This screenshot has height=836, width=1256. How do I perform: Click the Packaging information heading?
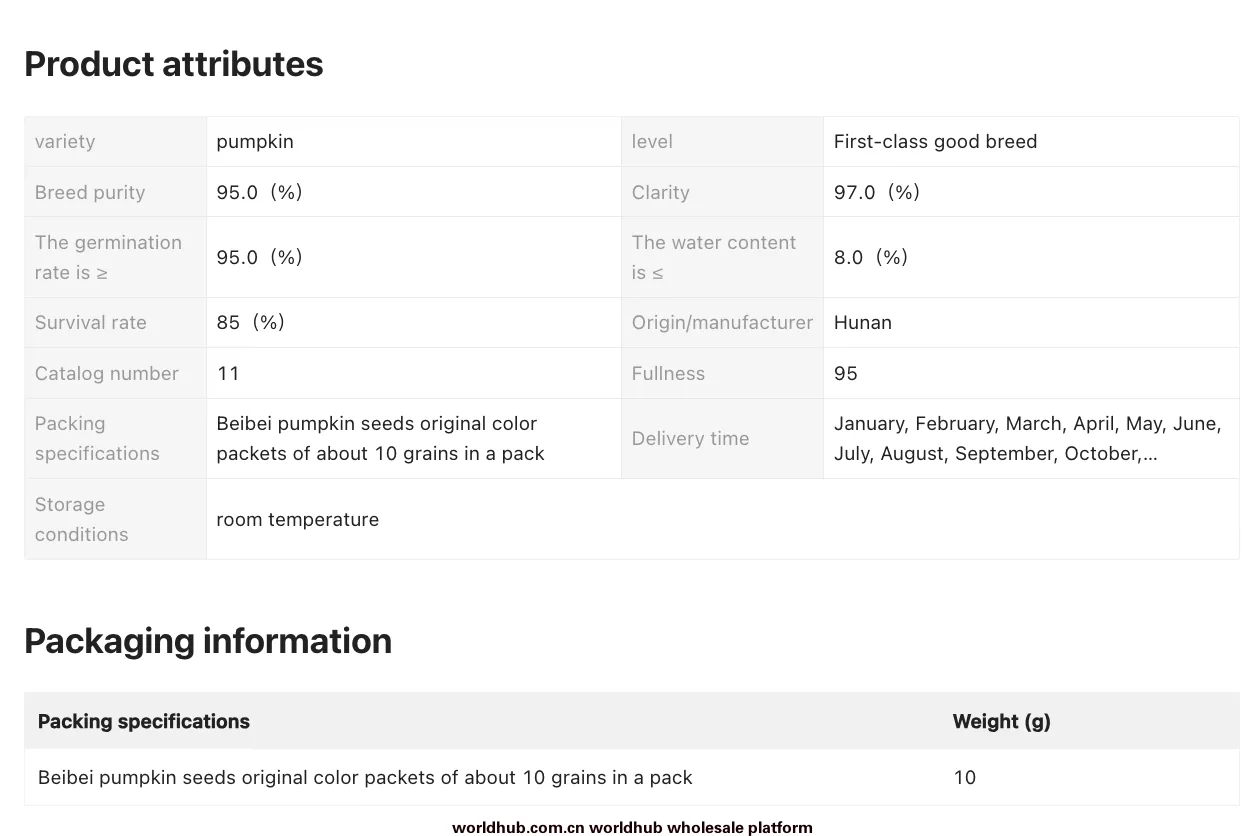[208, 640]
